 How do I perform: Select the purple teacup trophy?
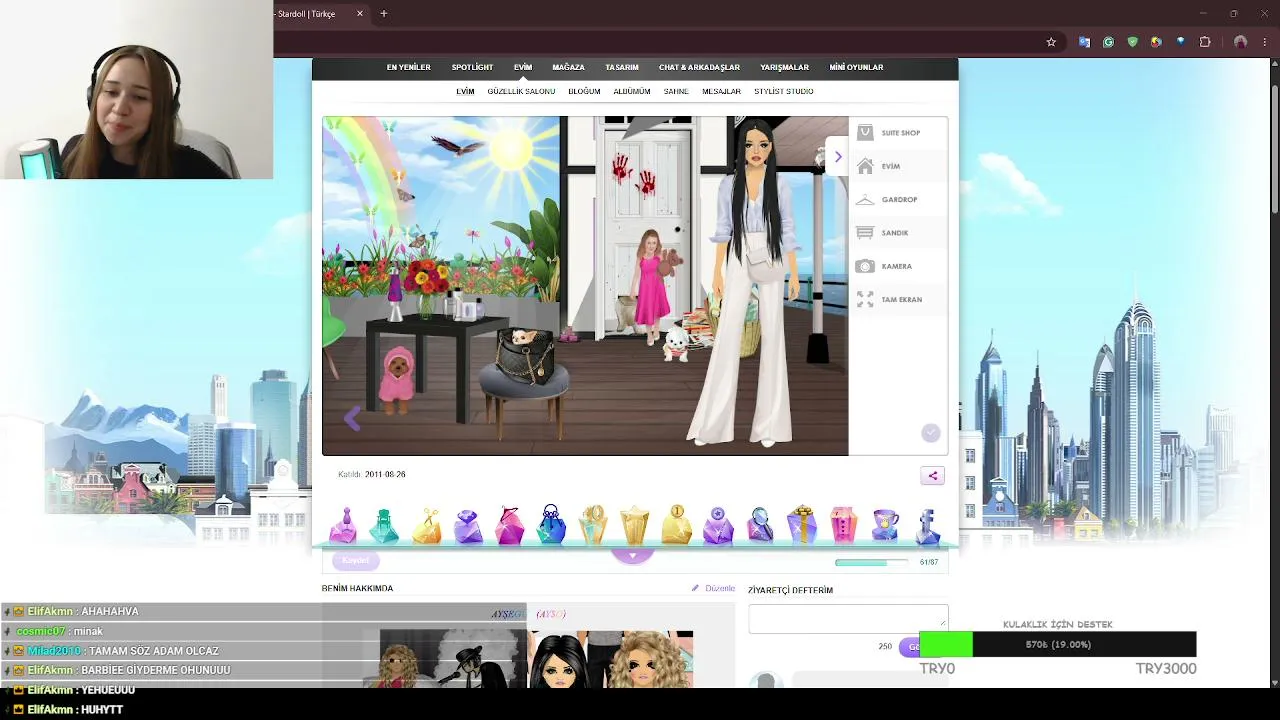885,525
